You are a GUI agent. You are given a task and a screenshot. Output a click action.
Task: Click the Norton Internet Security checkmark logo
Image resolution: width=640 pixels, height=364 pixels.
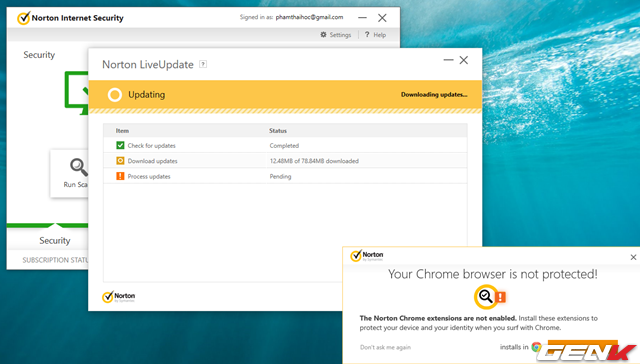pos(24,18)
